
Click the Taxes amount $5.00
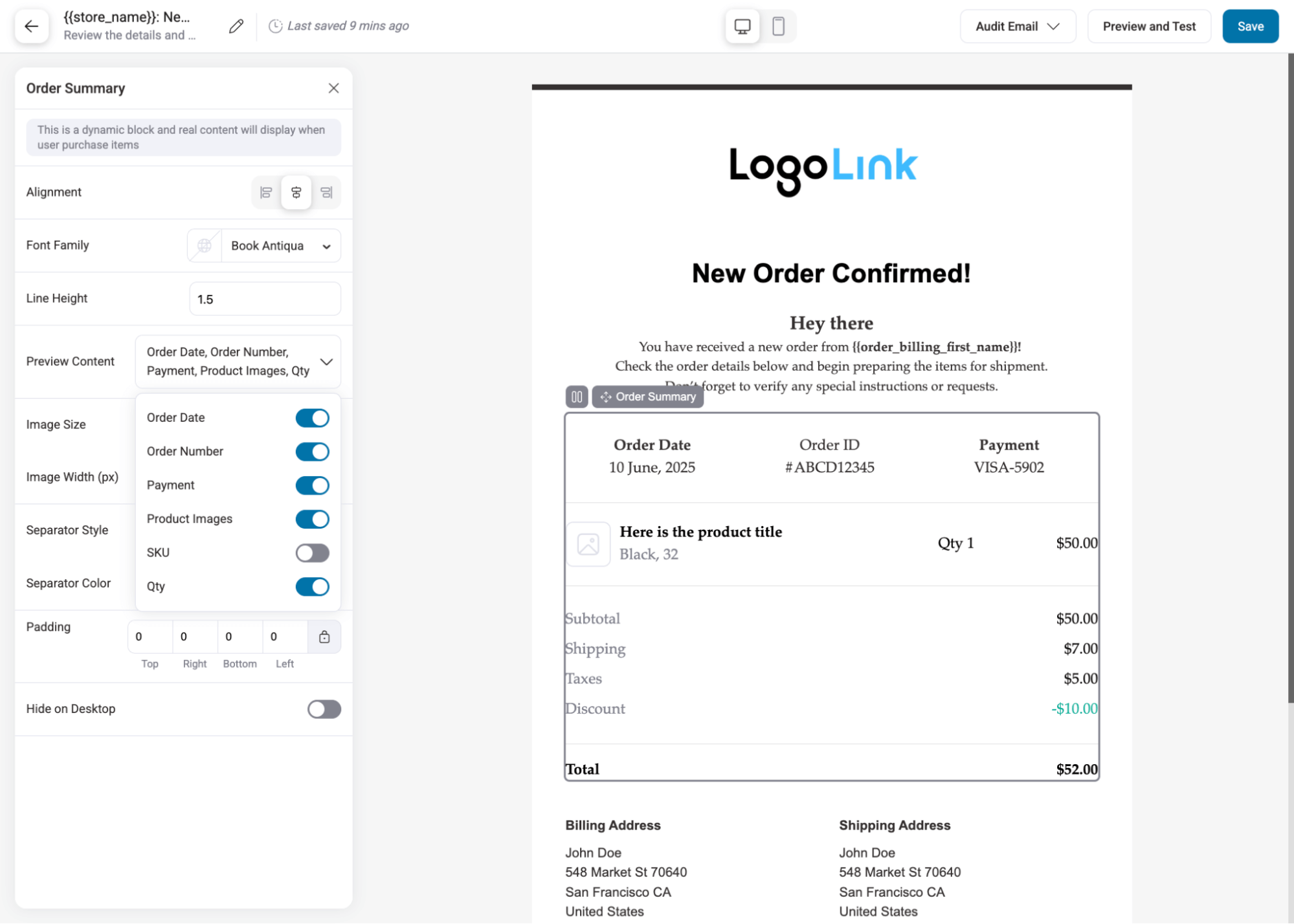point(1080,679)
